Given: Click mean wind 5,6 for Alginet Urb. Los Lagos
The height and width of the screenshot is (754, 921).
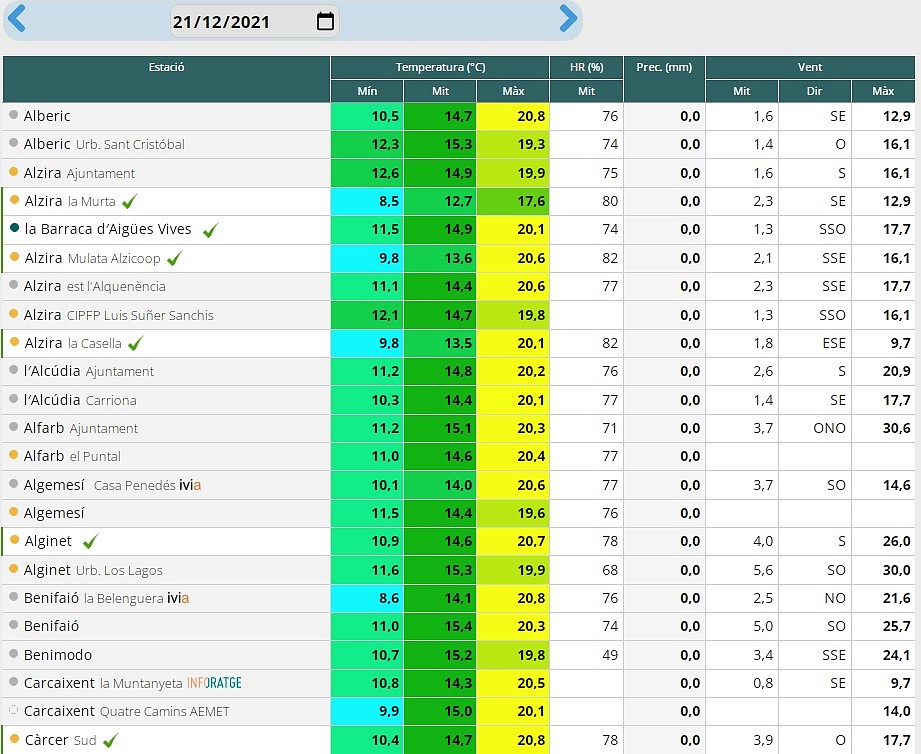Looking at the screenshot, I should 763,570.
